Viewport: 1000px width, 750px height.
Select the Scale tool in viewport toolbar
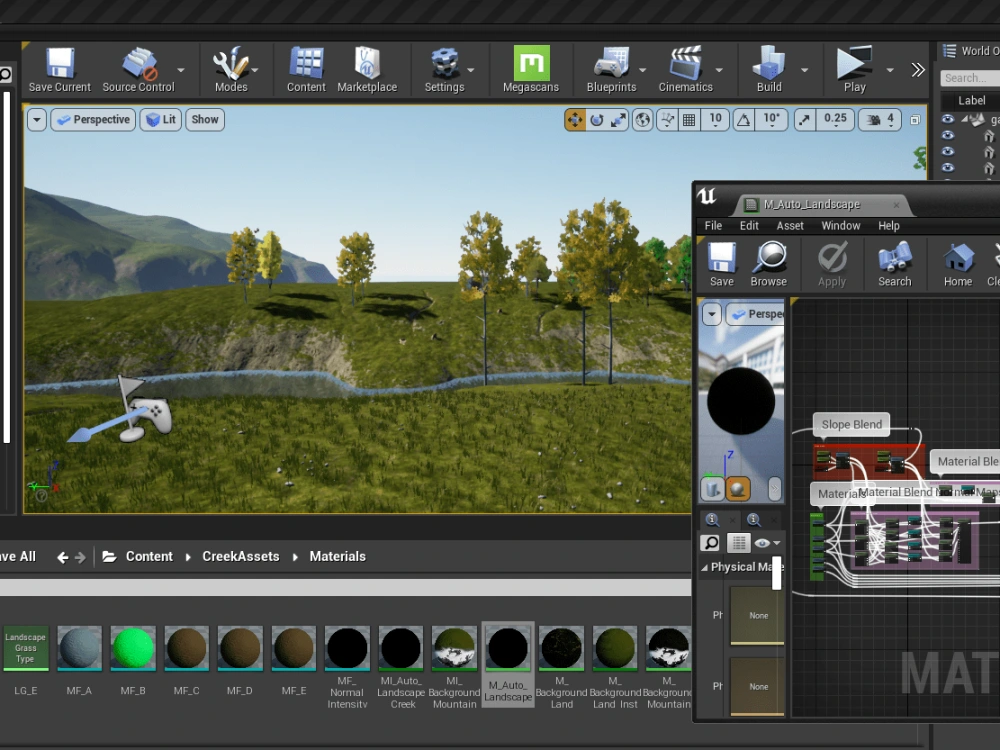(620, 119)
